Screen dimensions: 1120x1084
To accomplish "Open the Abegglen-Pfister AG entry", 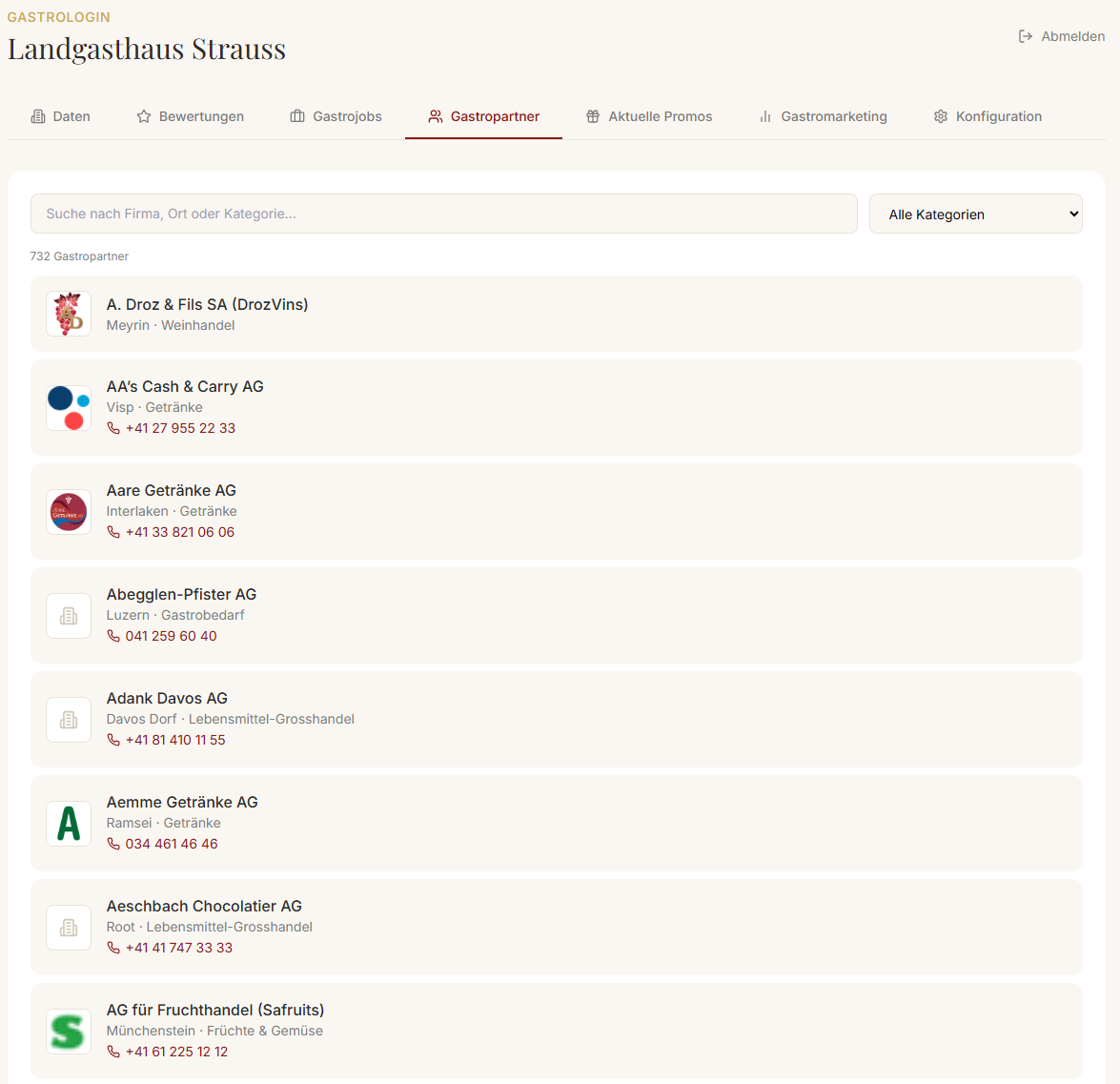I will click(557, 615).
